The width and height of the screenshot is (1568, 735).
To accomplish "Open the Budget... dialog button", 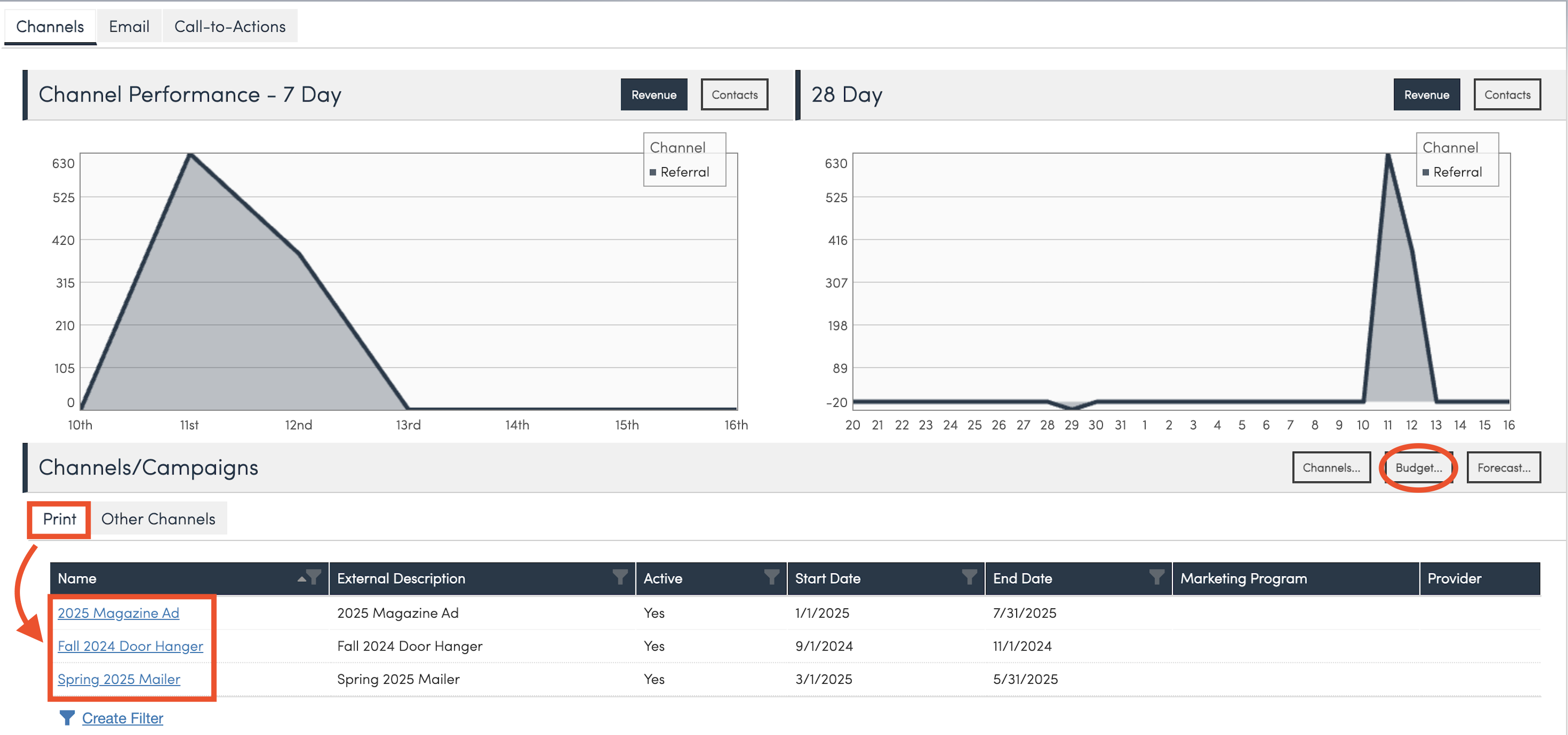I will (x=1418, y=467).
